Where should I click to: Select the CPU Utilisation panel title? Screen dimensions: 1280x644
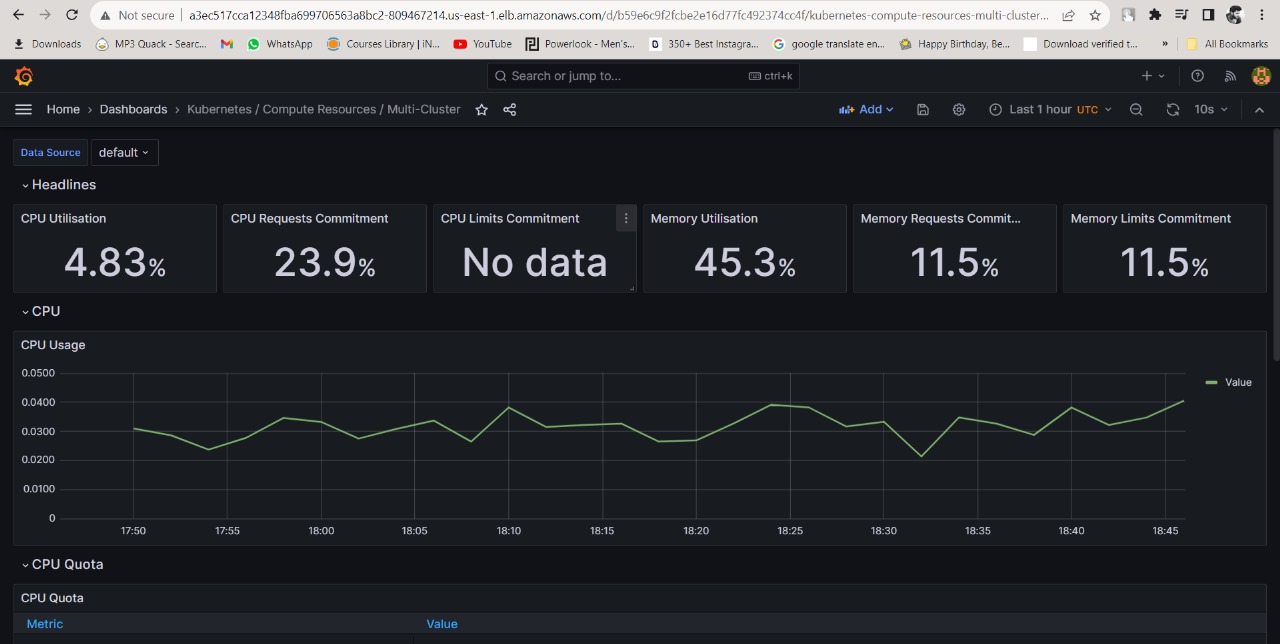(63, 218)
